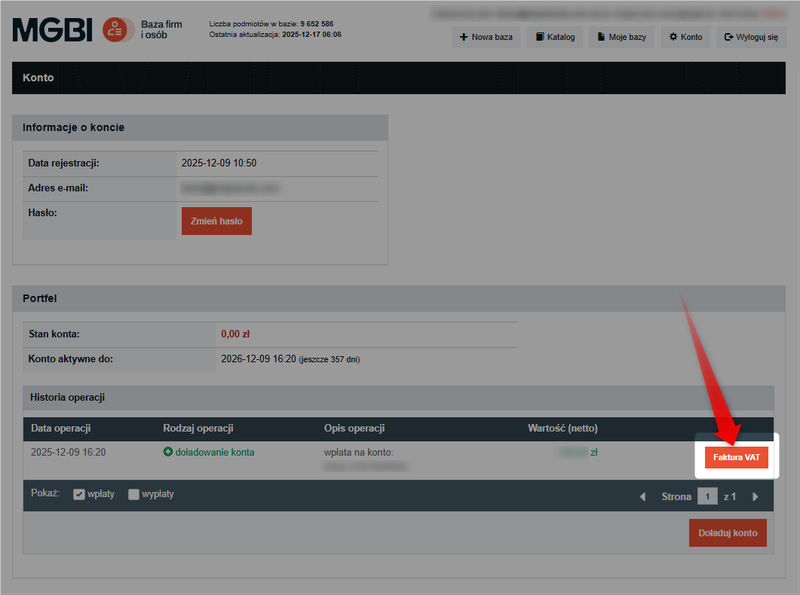Collapse the Historia operacji section header
800x595 pixels.
tap(66, 397)
